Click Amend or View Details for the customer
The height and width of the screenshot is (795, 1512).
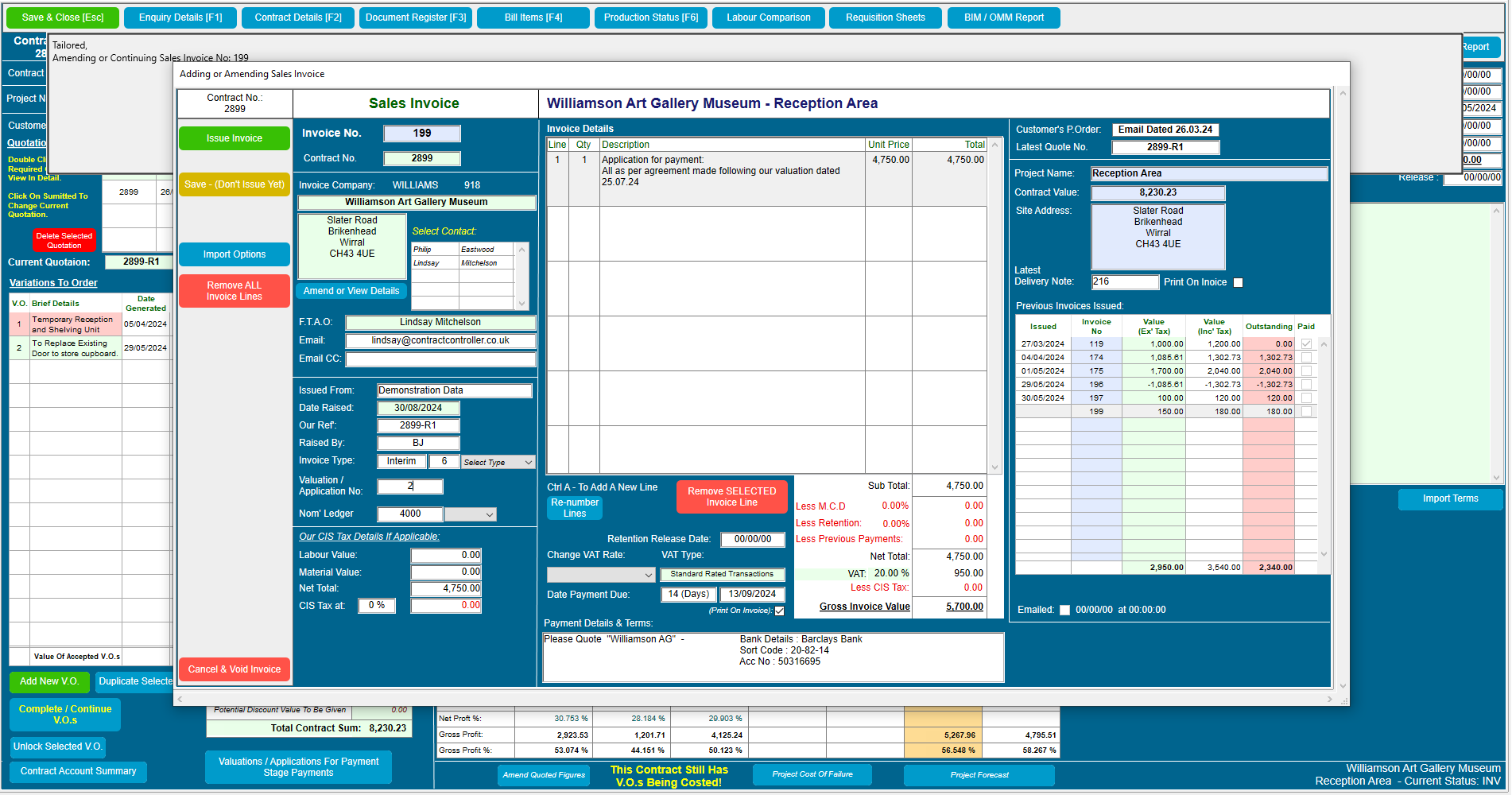point(351,290)
